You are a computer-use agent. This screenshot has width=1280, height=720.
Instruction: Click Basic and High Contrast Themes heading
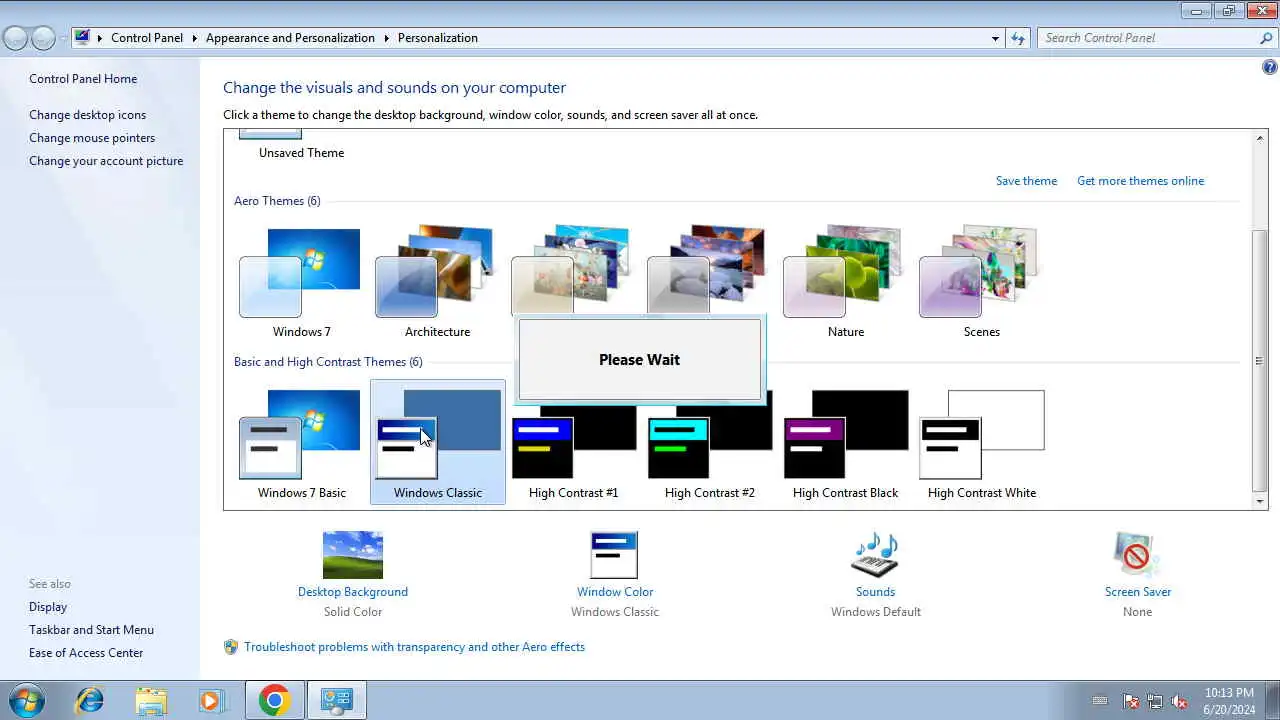click(x=328, y=362)
